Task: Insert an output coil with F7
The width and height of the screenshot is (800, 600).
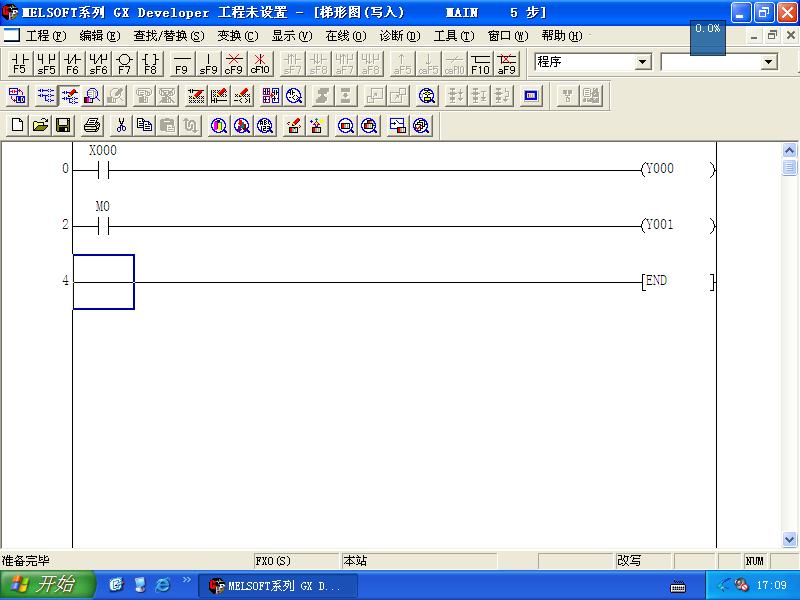Action: [x=124, y=64]
